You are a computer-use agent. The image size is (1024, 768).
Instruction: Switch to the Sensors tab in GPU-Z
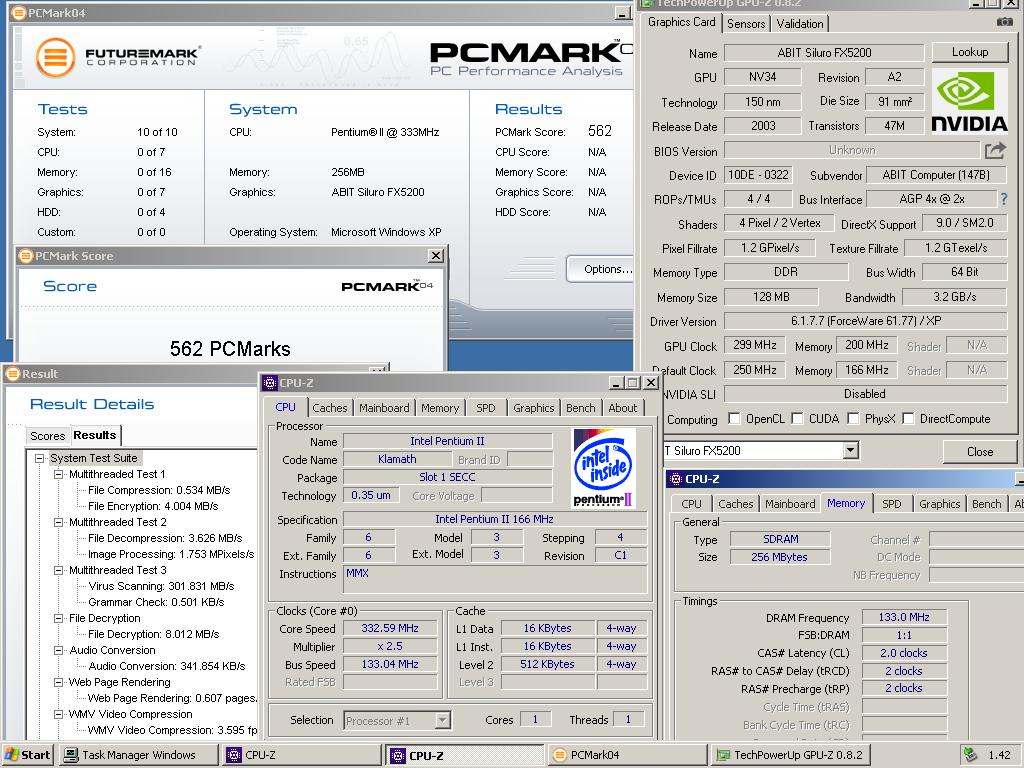tap(746, 24)
